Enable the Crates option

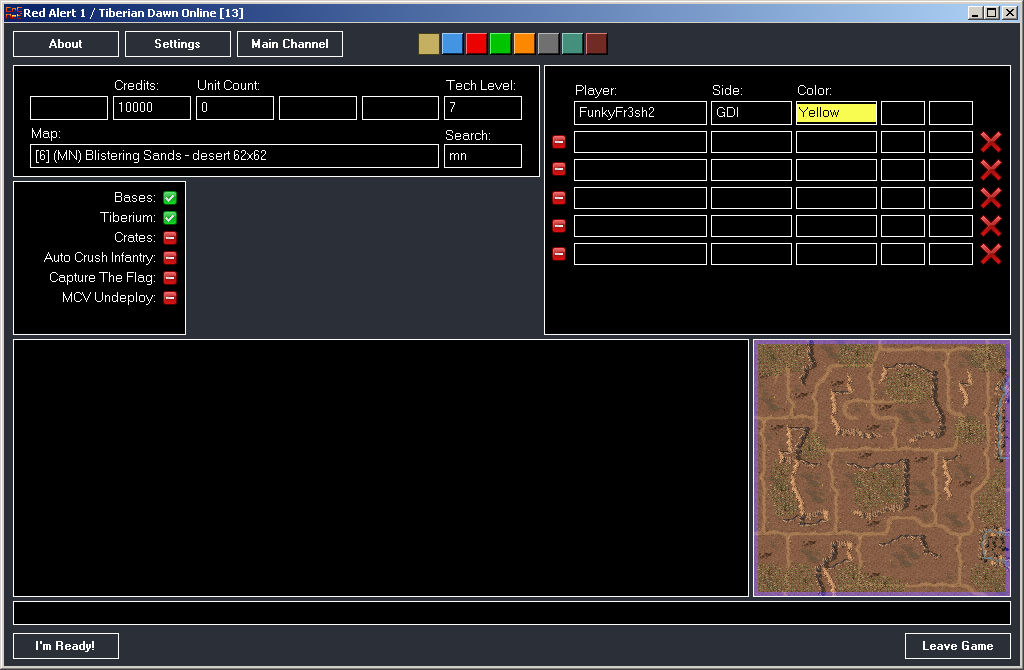[x=170, y=238]
